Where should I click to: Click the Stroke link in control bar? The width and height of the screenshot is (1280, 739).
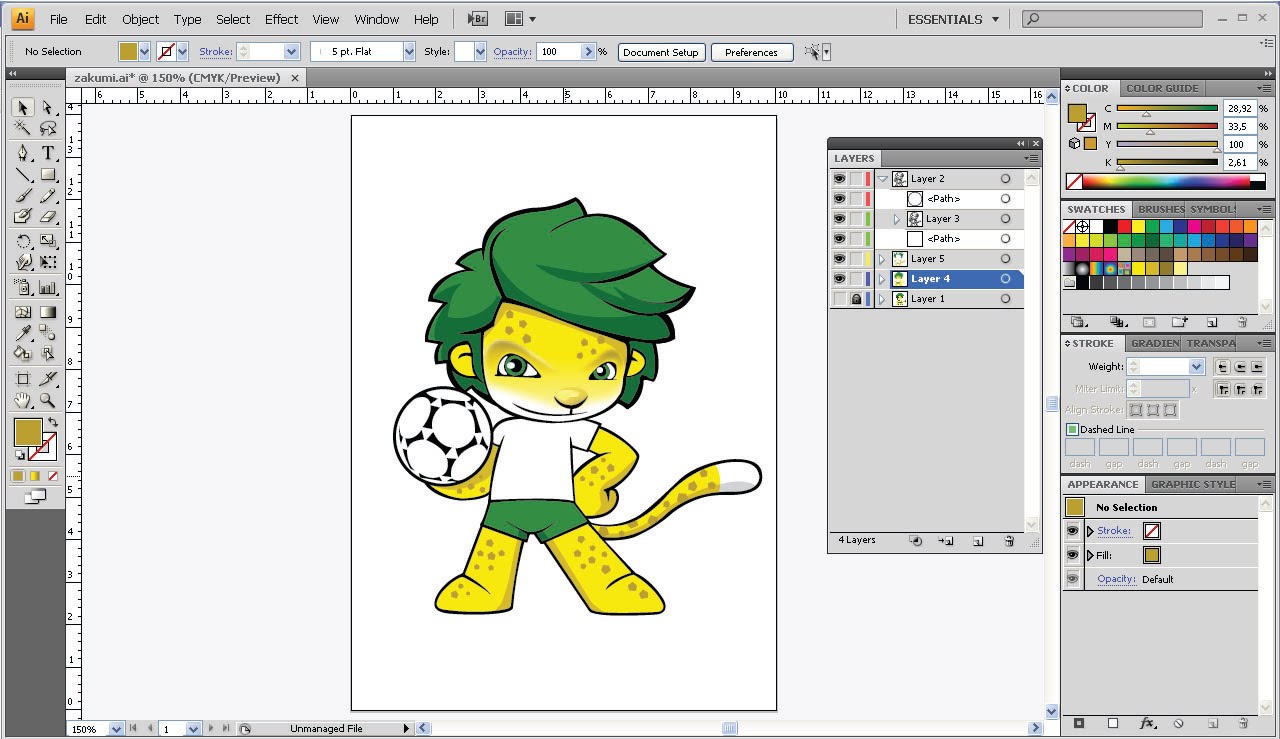[215, 52]
